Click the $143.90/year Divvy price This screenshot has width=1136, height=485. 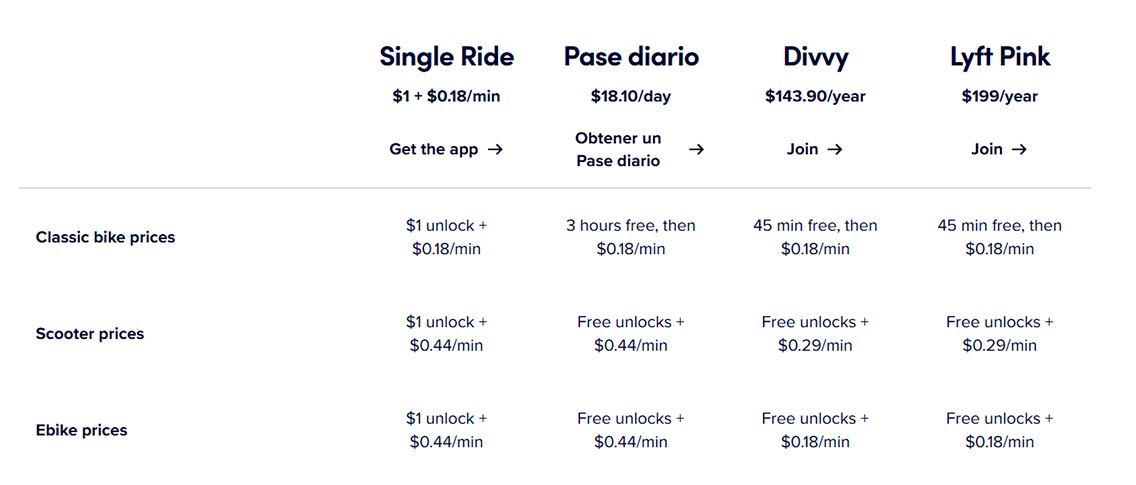[x=815, y=97]
